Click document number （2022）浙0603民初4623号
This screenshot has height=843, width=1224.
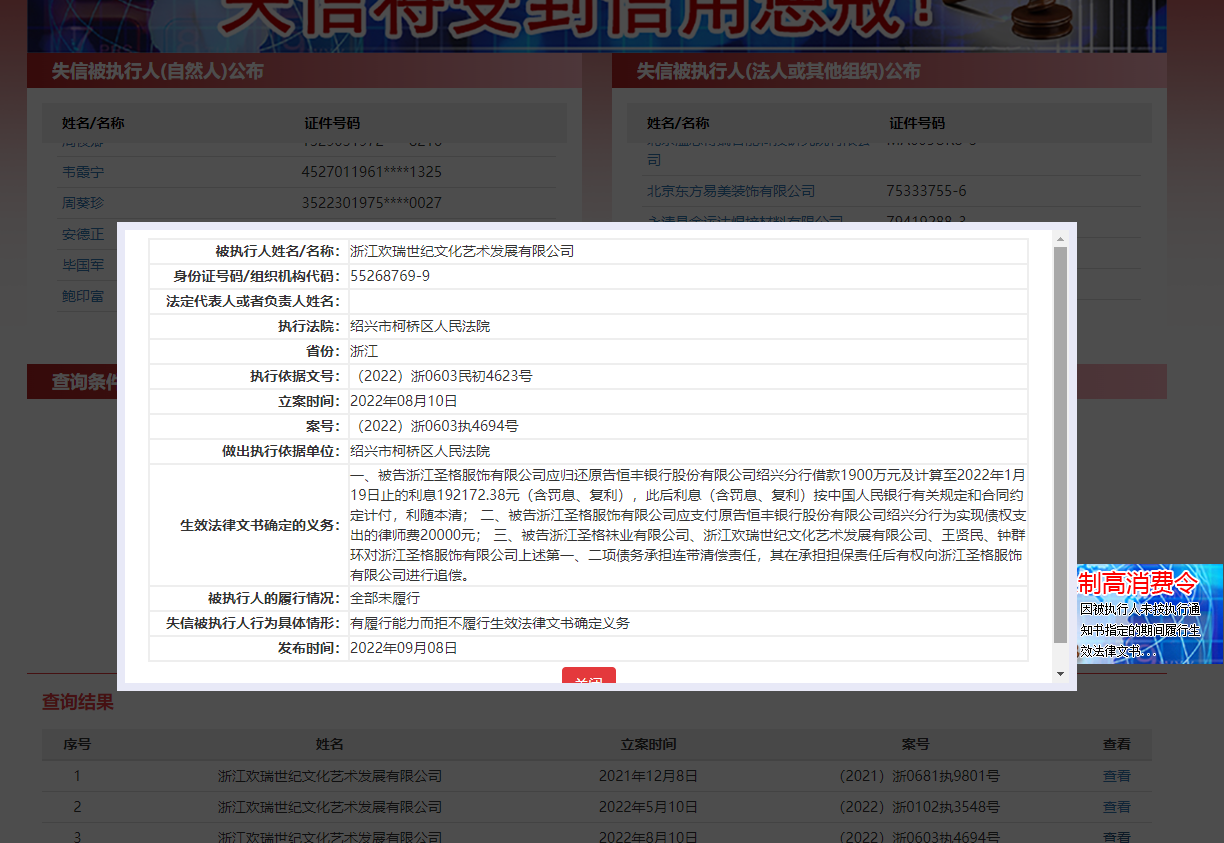[x=441, y=377]
